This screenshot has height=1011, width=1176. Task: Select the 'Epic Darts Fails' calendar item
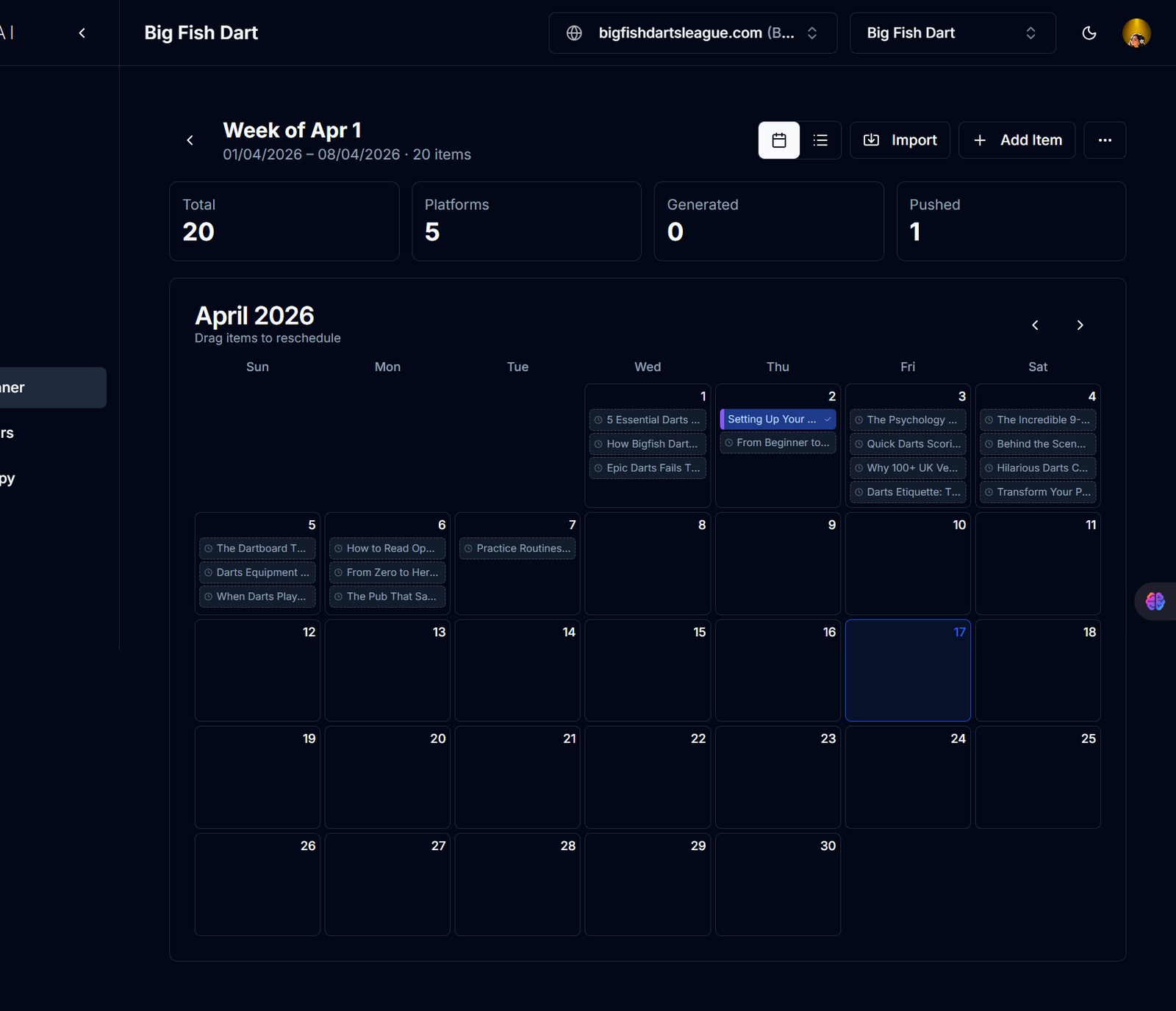tap(648, 468)
